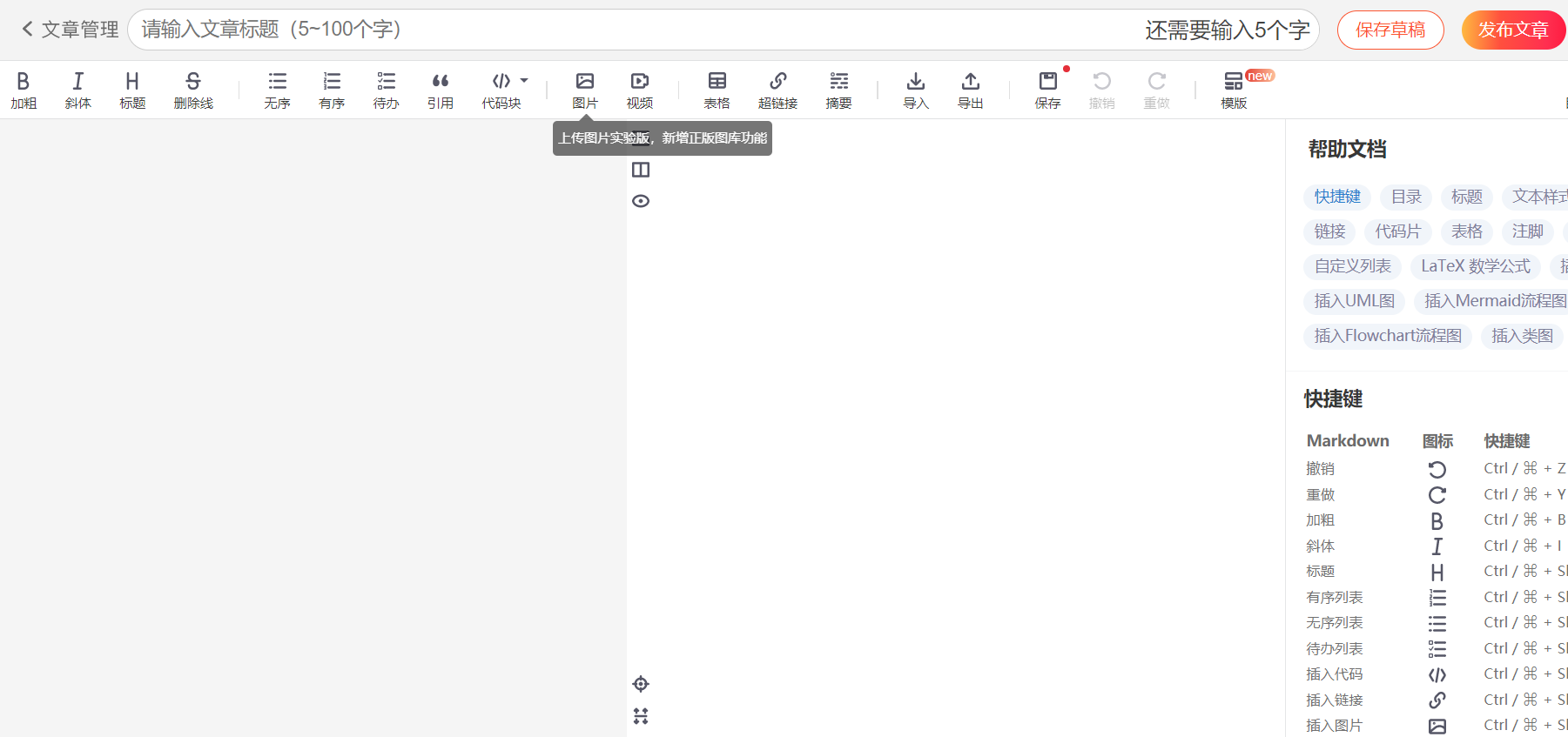This screenshot has width=1568, height=737.
Task: Click the 插入代码 row in shortcuts table
Action: point(1436,674)
